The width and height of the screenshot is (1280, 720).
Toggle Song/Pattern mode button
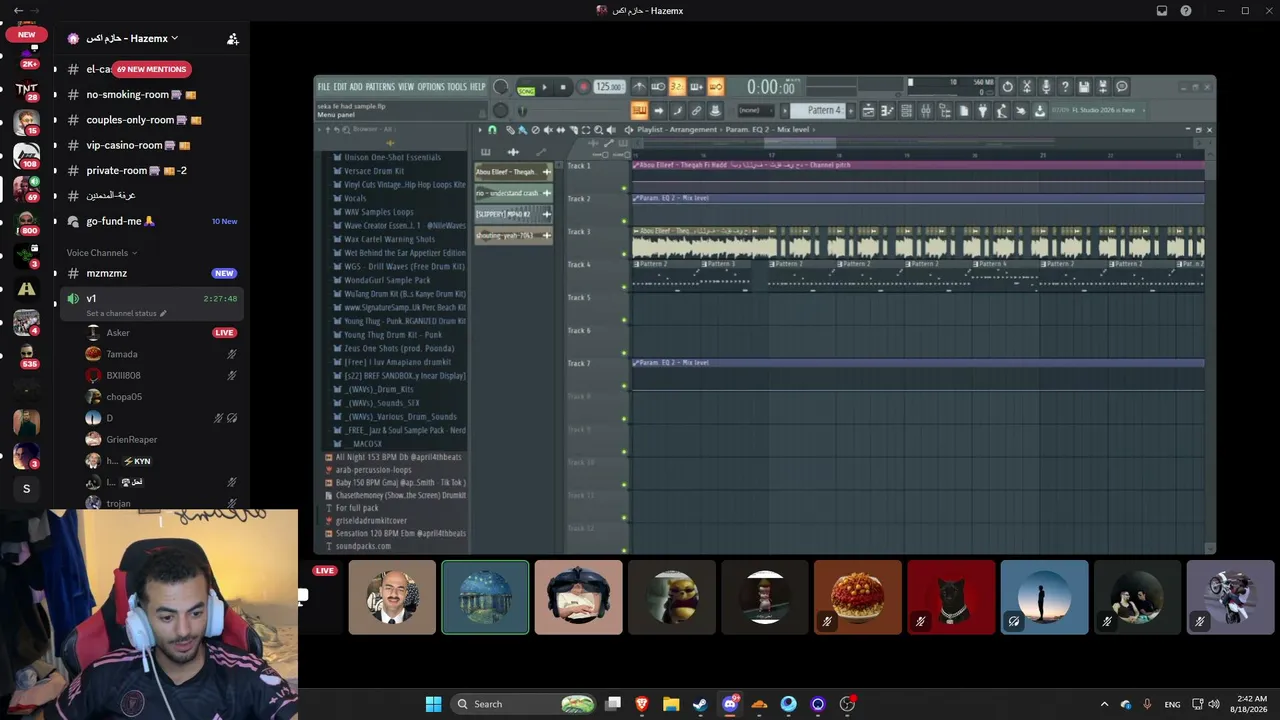[x=526, y=89]
